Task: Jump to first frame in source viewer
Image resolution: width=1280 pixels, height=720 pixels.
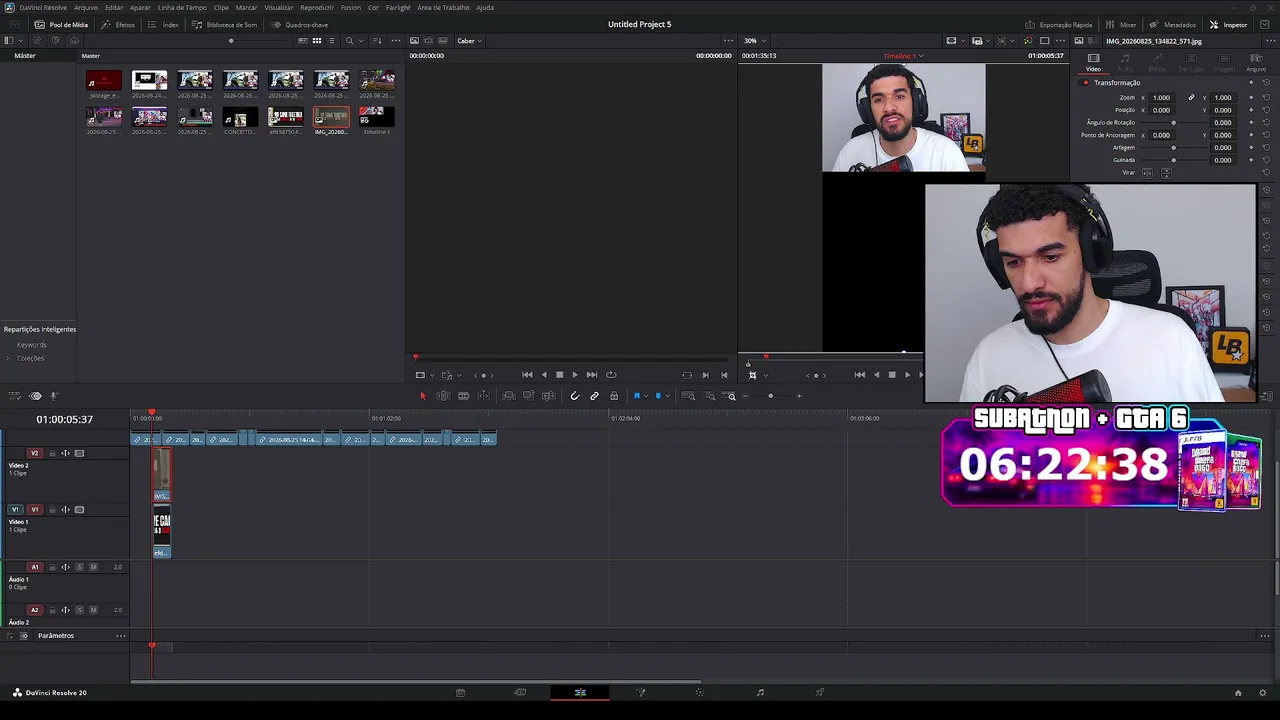Action: click(x=527, y=375)
